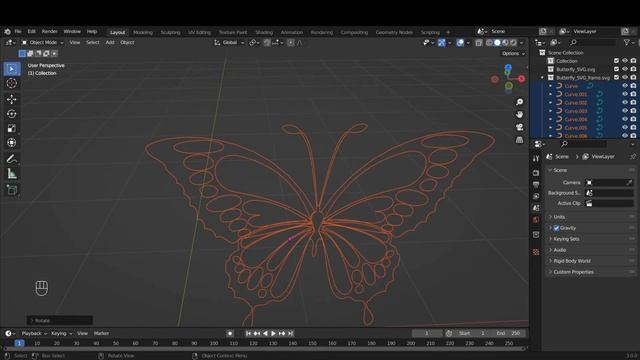This screenshot has height=360, width=640.
Task: Open the World properties tab icon
Action: click(x=536, y=220)
